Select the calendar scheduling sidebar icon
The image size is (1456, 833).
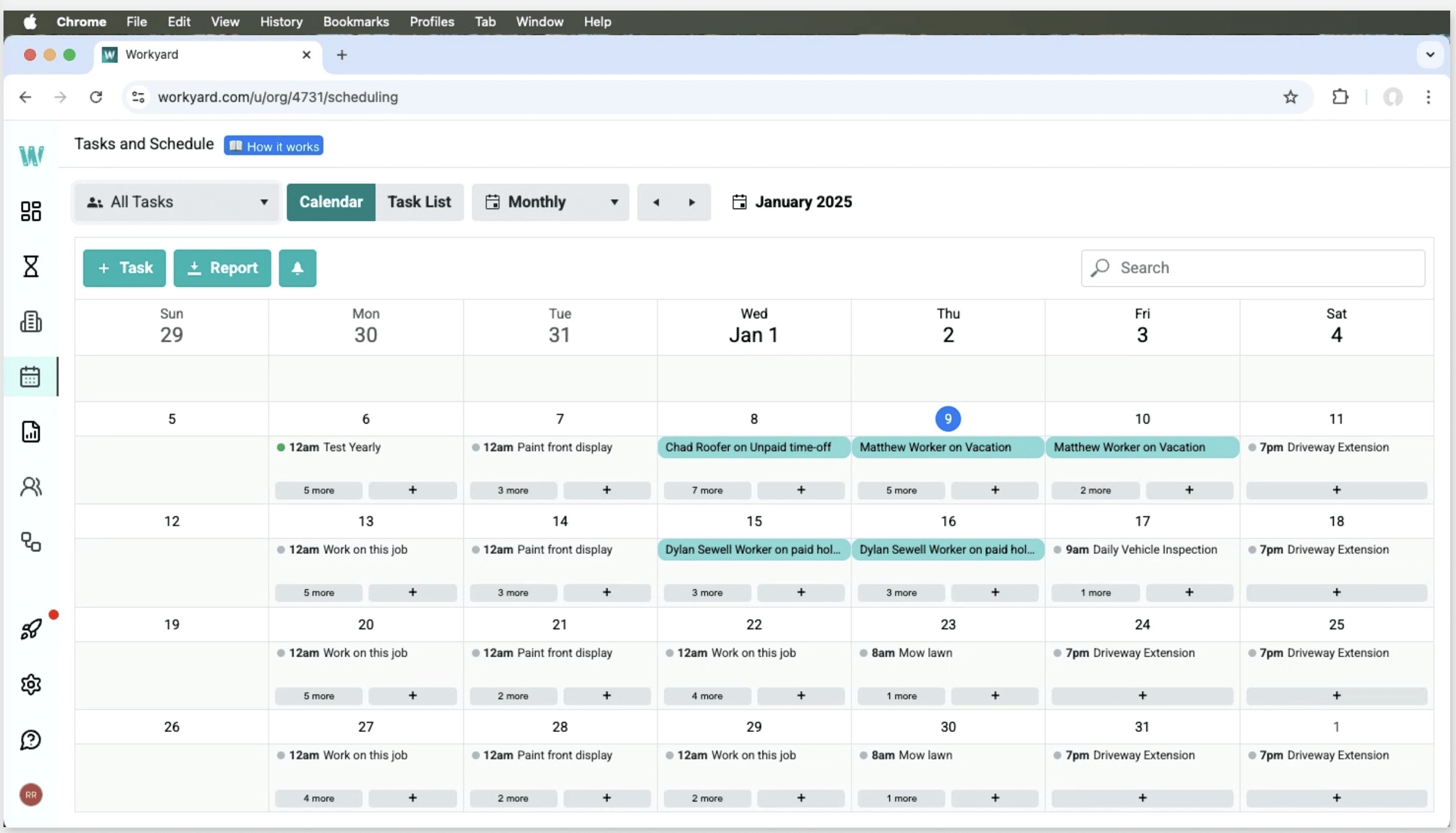[x=30, y=377]
